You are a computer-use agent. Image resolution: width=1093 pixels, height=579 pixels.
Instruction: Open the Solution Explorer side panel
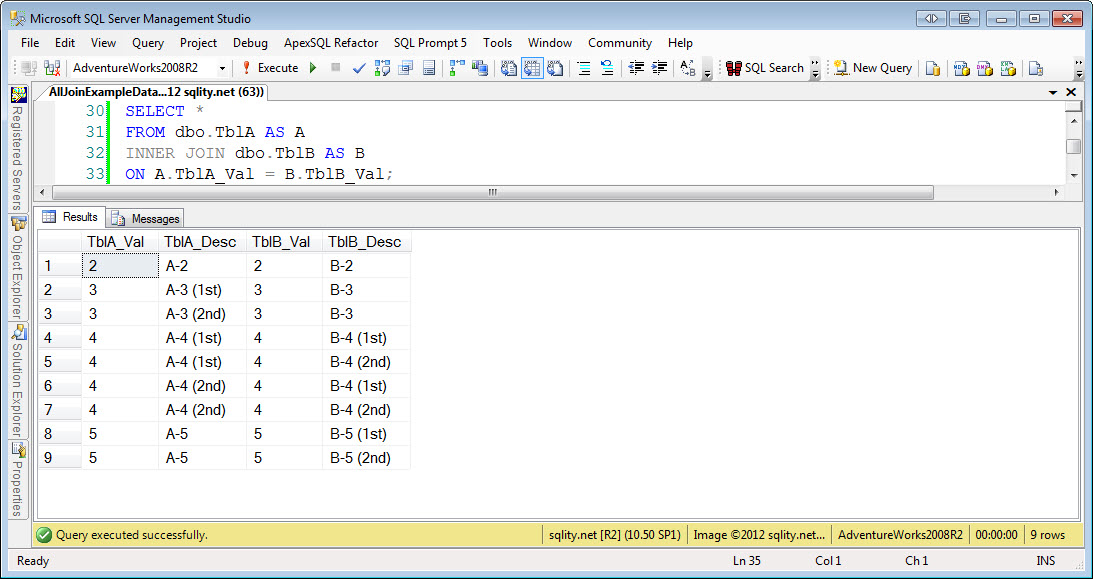18,380
